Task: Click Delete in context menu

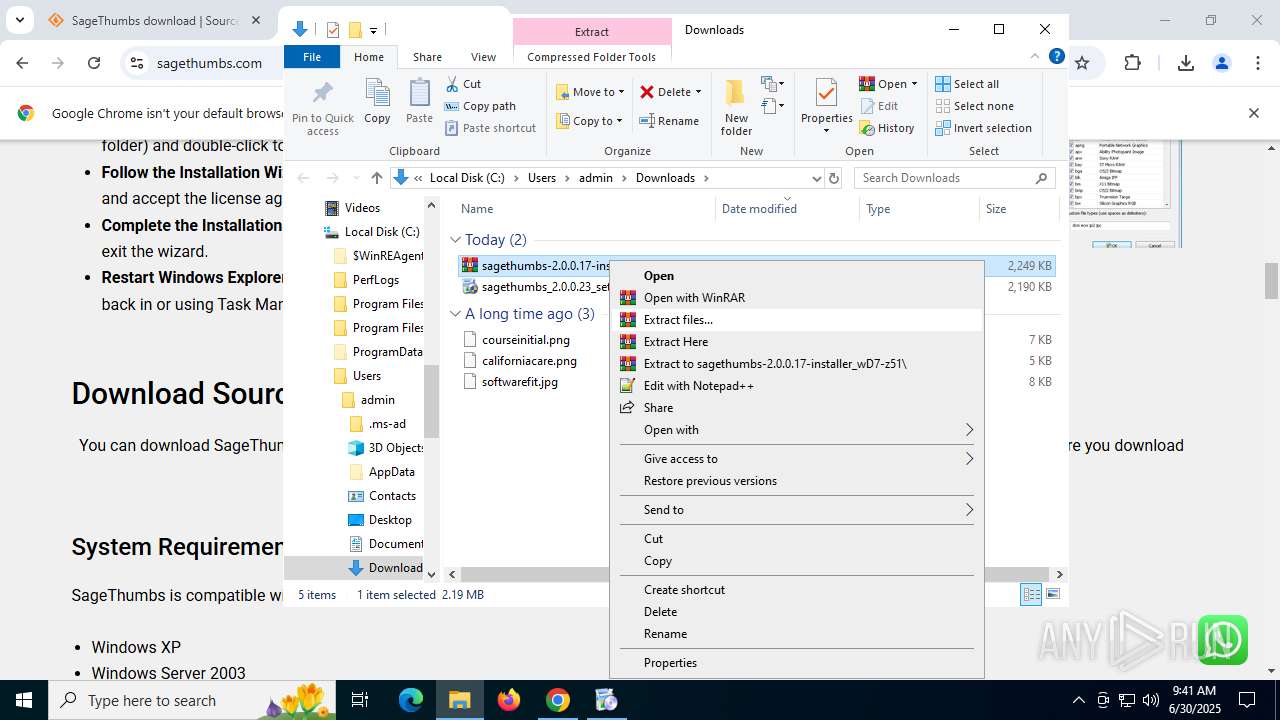Action: pos(797,612)
